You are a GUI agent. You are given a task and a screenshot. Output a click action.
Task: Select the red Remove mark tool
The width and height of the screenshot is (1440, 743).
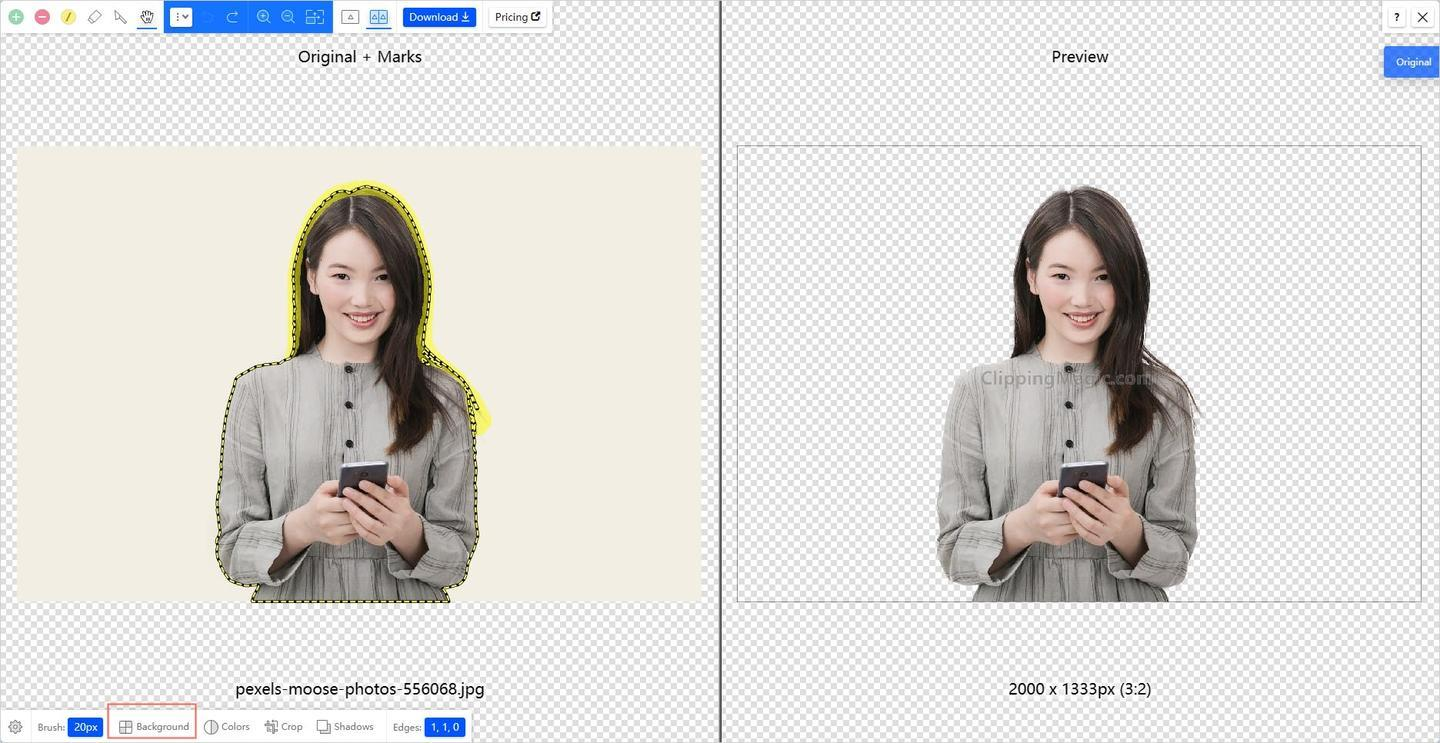click(42, 17)
